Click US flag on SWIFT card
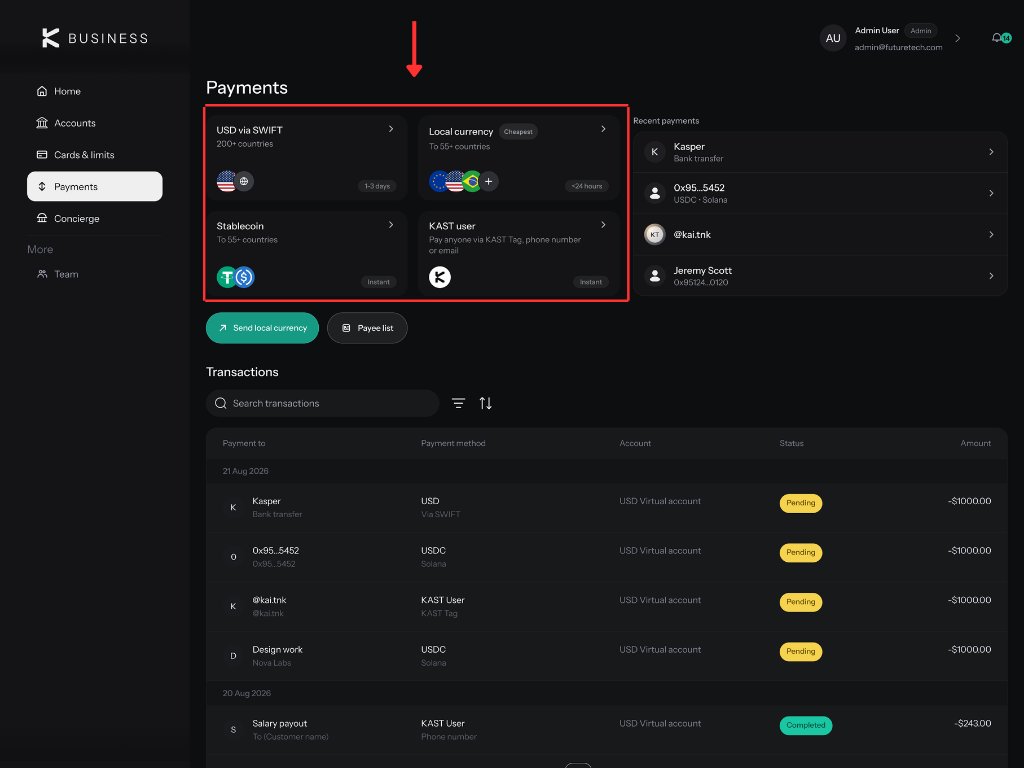This screenshot has height=768, width=1024. [226, 181]
